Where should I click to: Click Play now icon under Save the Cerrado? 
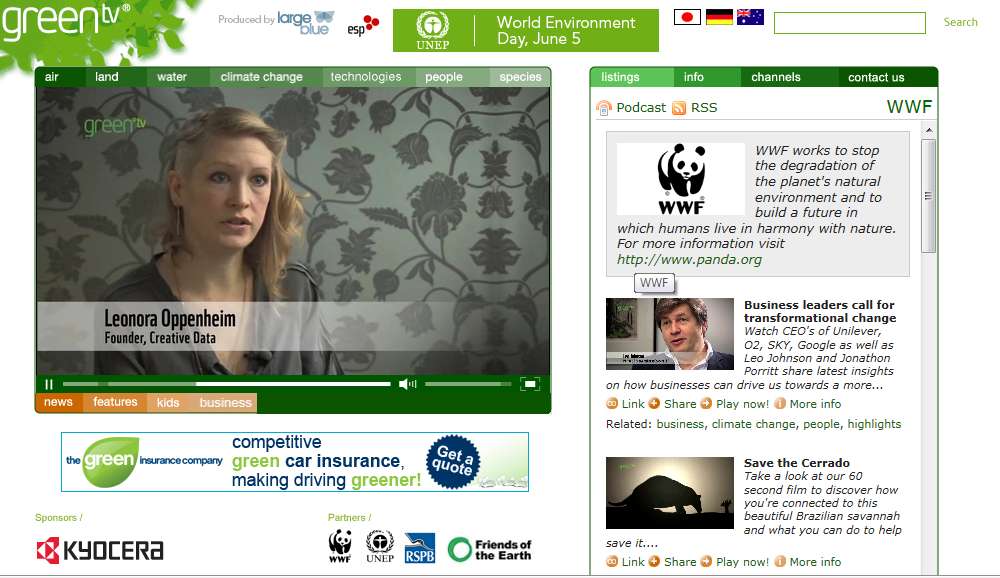point(706,562)
